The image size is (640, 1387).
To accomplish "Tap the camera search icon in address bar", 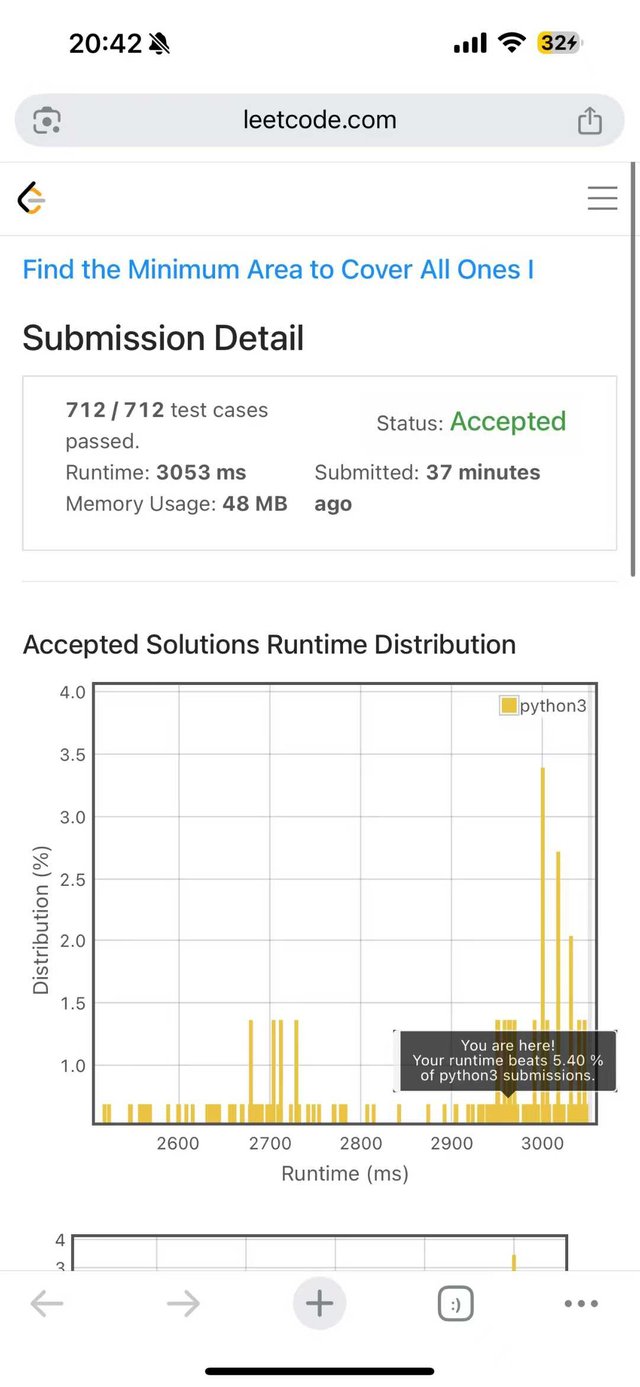I will [x=47, y=121].
